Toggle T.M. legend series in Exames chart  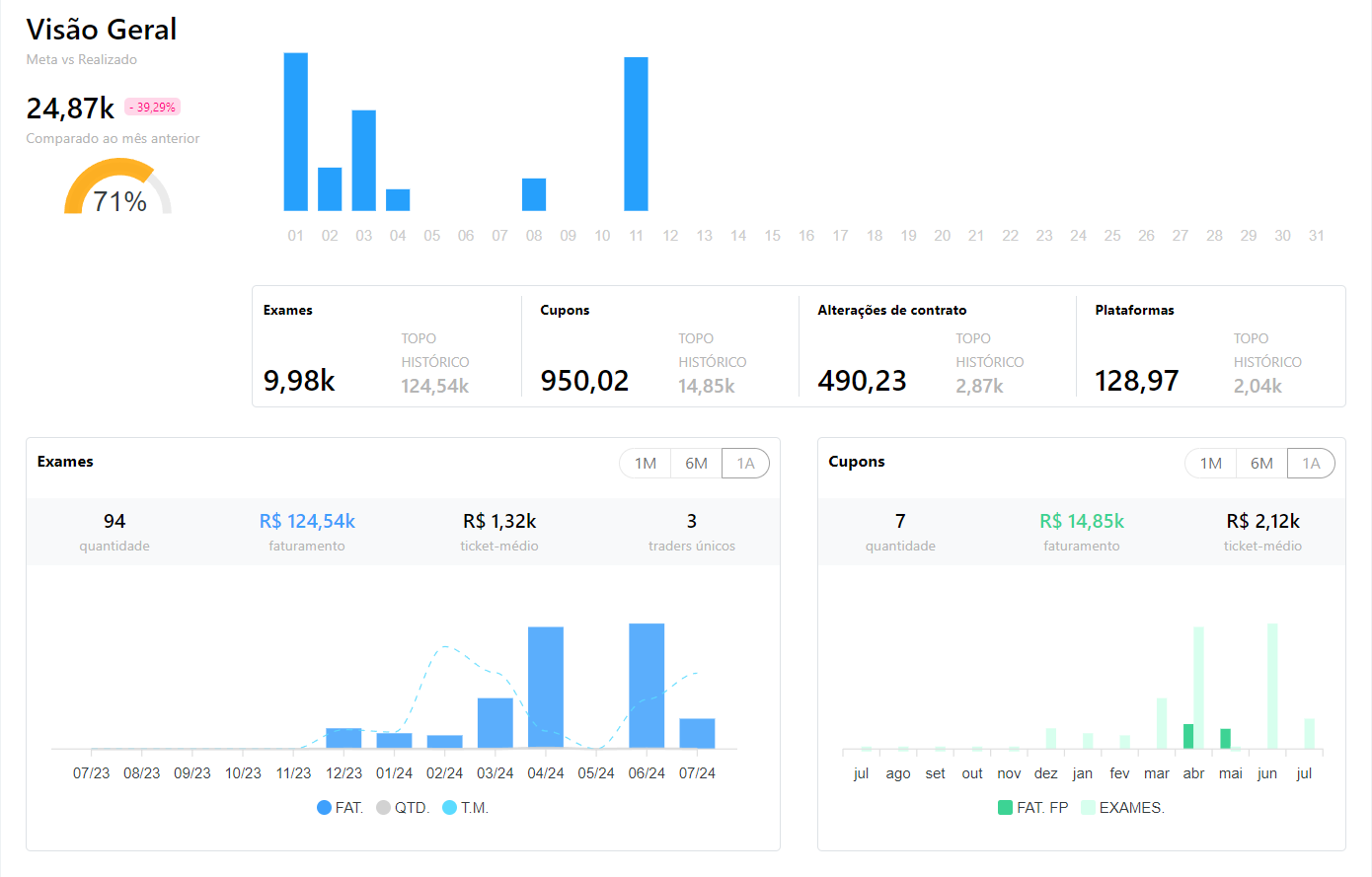(x=466, y=808)
